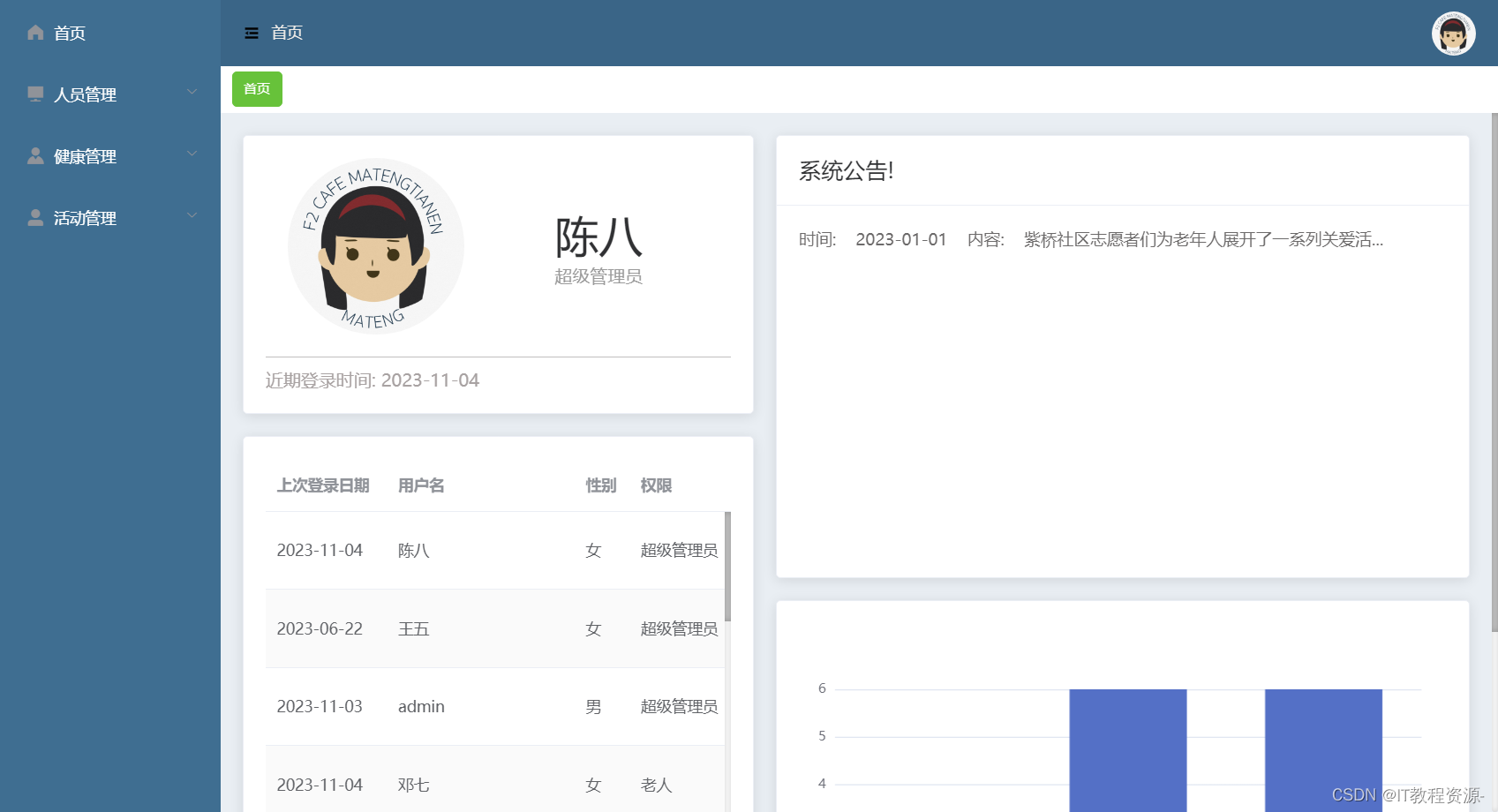This screenshot has height=812, width=1498.
Task: Click the second blue bar in the chart
Action: coord(1323,750)
